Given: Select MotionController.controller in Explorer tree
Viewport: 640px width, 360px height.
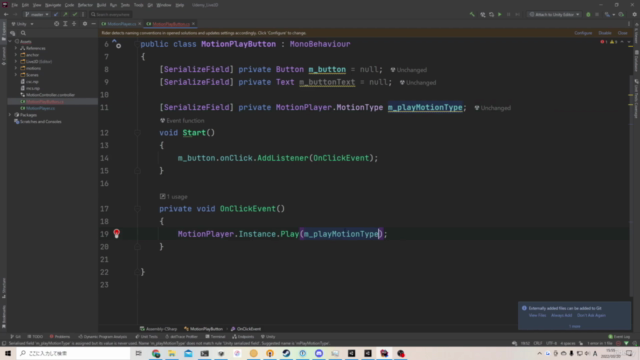Looking at the screenshot, I should (x=50, y=95).
